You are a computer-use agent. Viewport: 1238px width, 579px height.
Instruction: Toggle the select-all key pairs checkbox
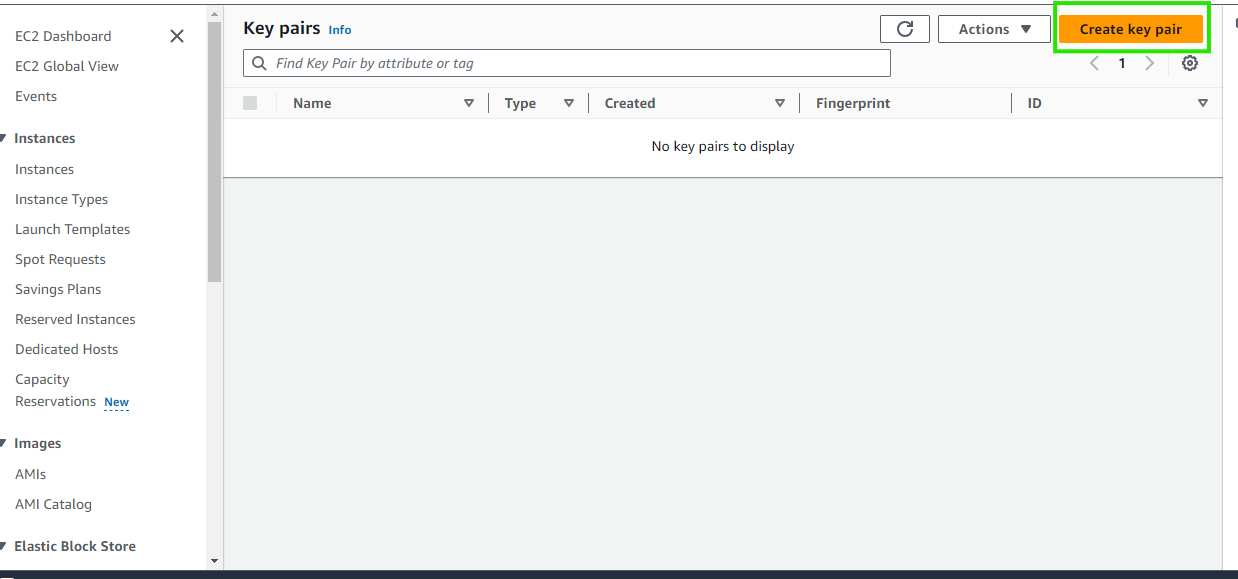[x=250, y=103]
